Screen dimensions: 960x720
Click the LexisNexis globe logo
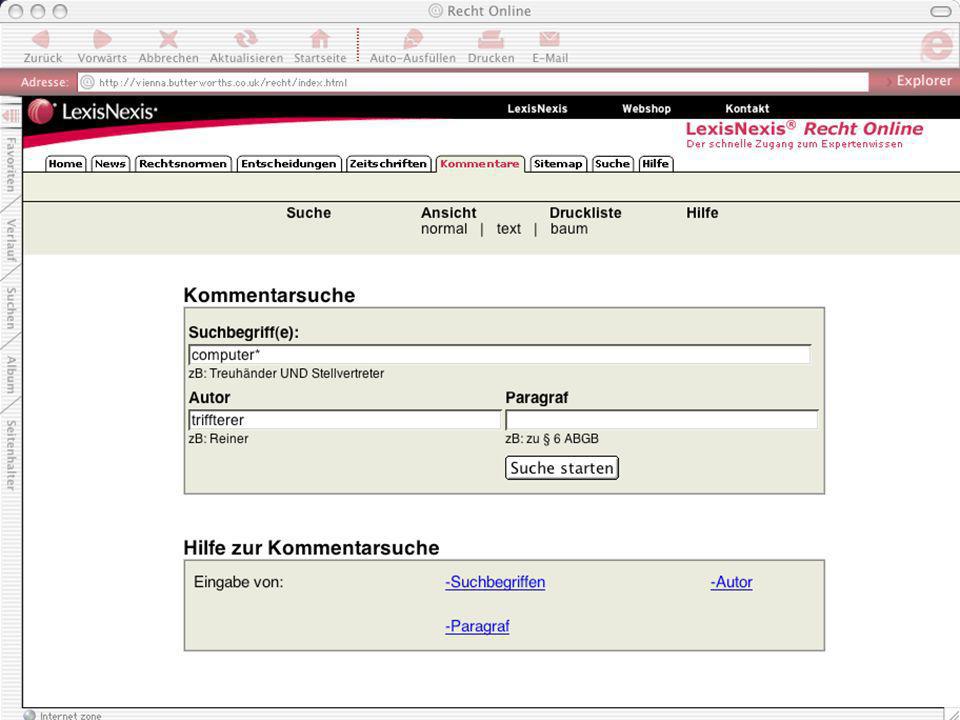coord(40,111)
